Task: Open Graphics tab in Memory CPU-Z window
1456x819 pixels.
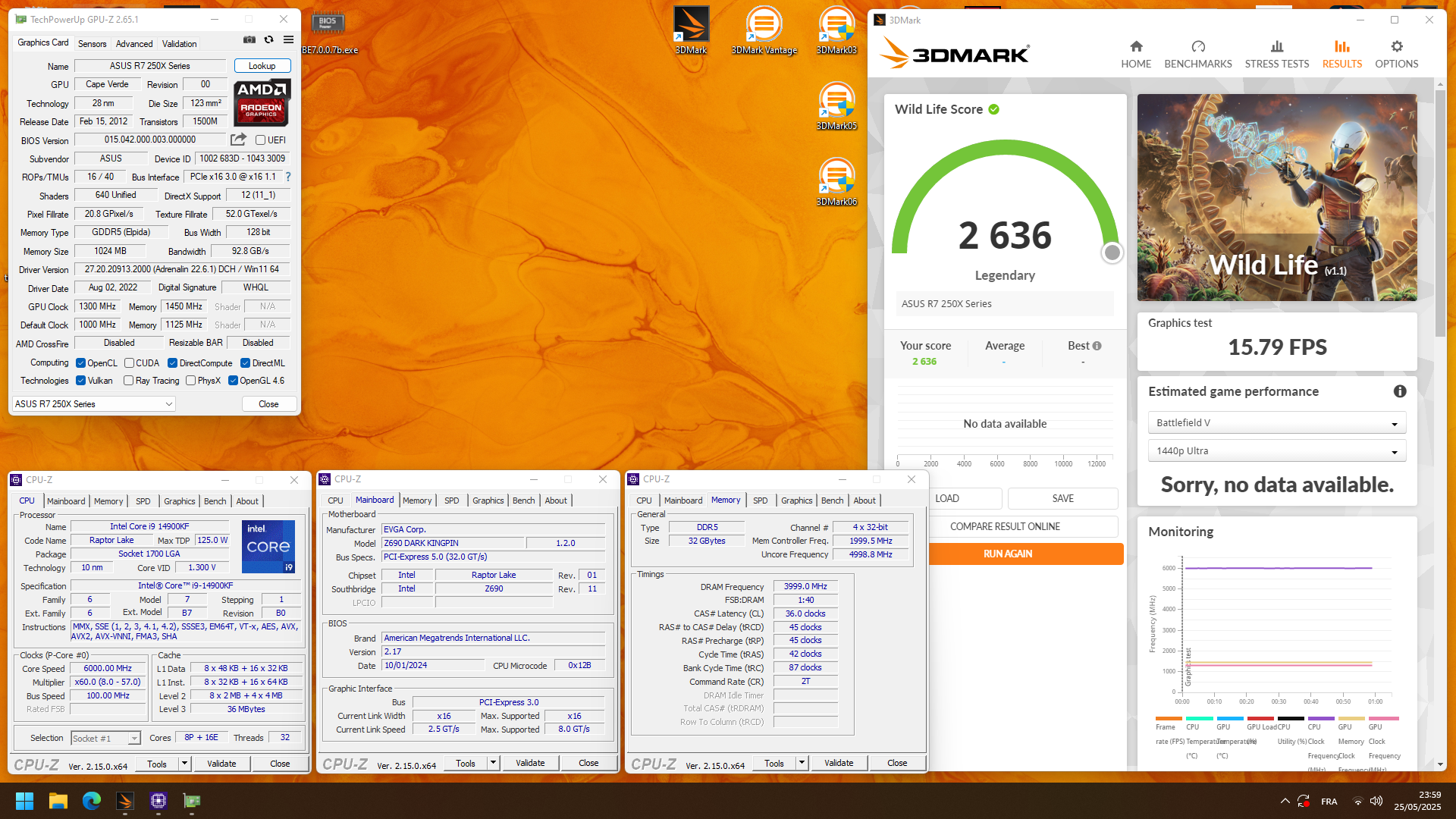Action: click(797, 500)
